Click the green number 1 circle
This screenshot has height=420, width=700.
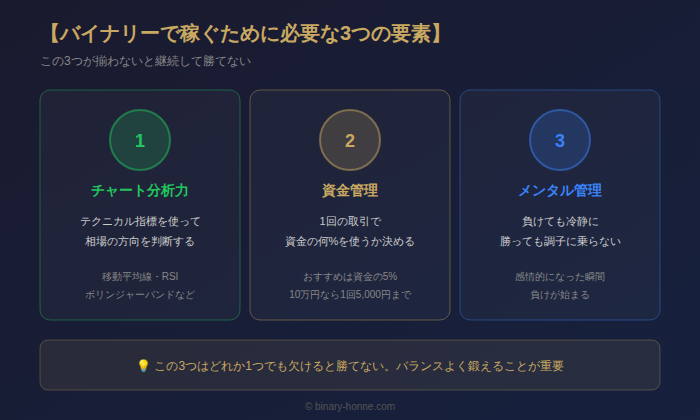[140, 140]
